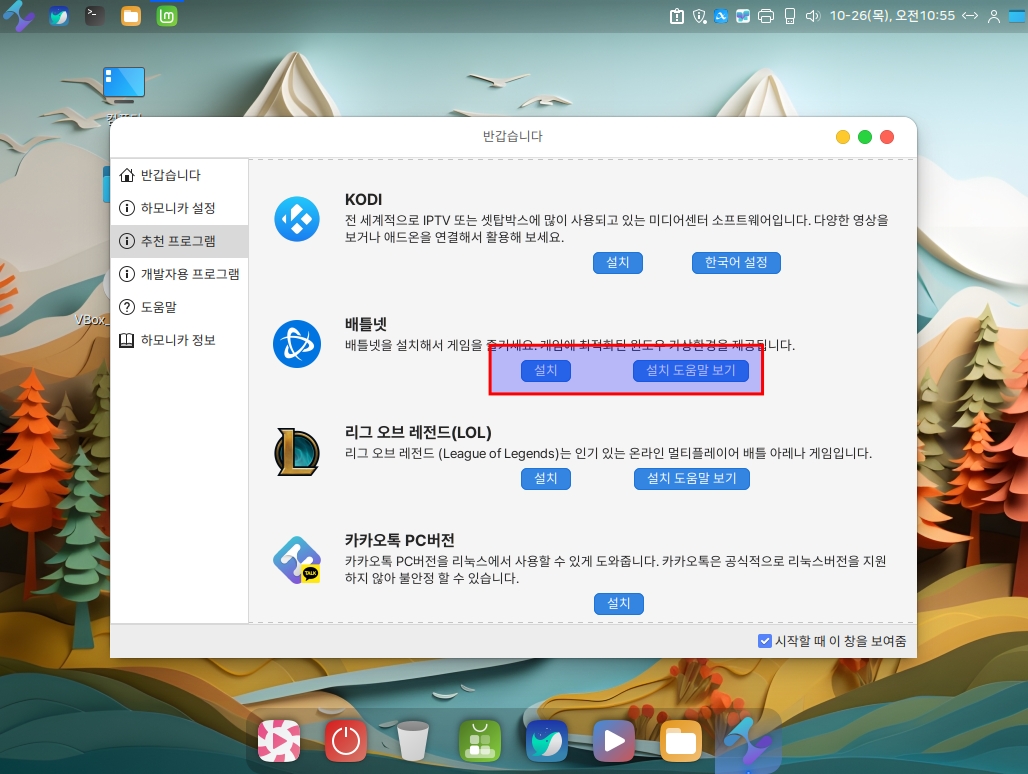The image size is (1028, 774).
Task: Click the KODI application icon
Action: [296, 222]
